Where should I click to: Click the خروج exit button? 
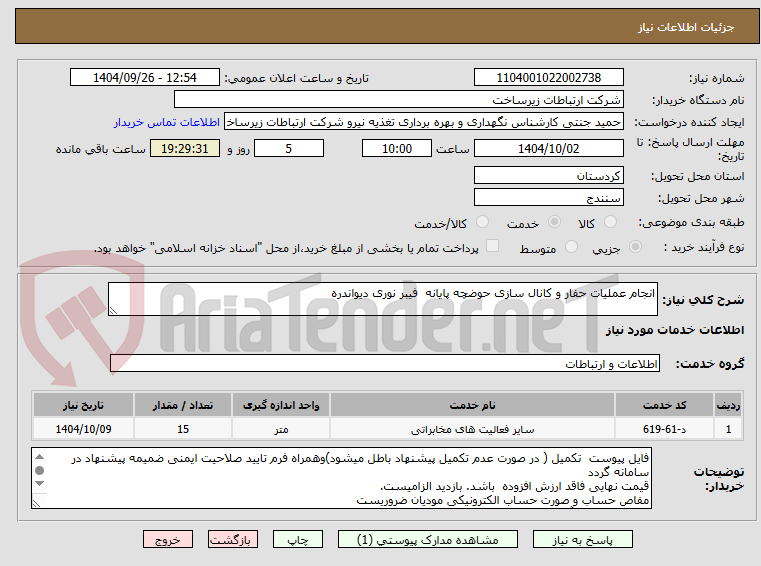[x=167, y=539]
